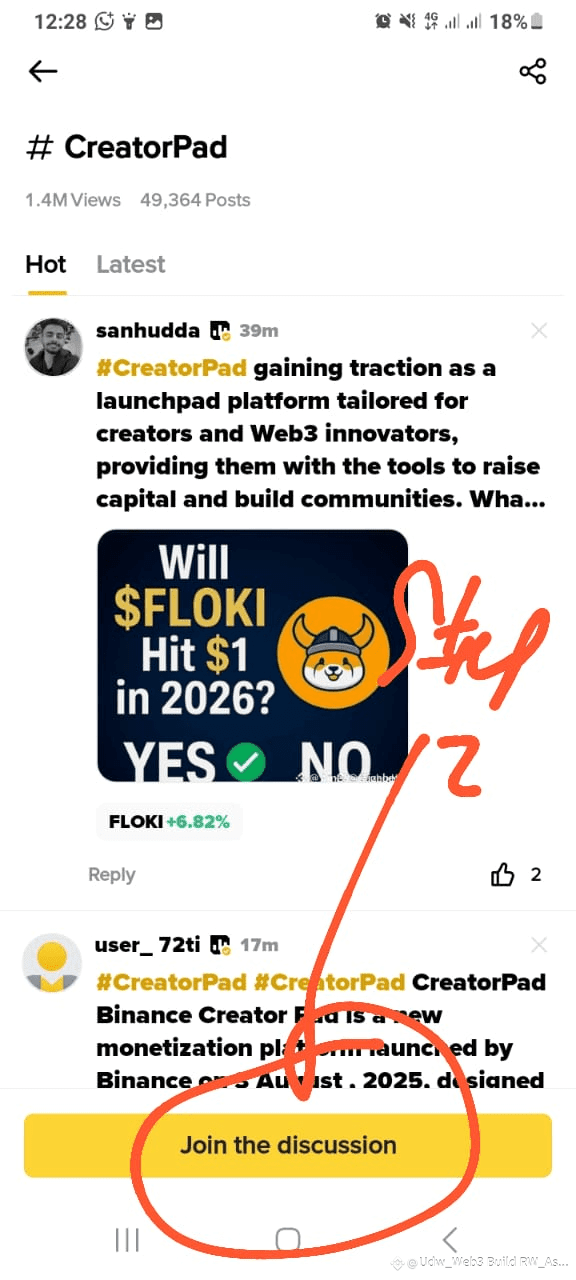
Task: Tap the Android home button
Action: point(288,1240)
